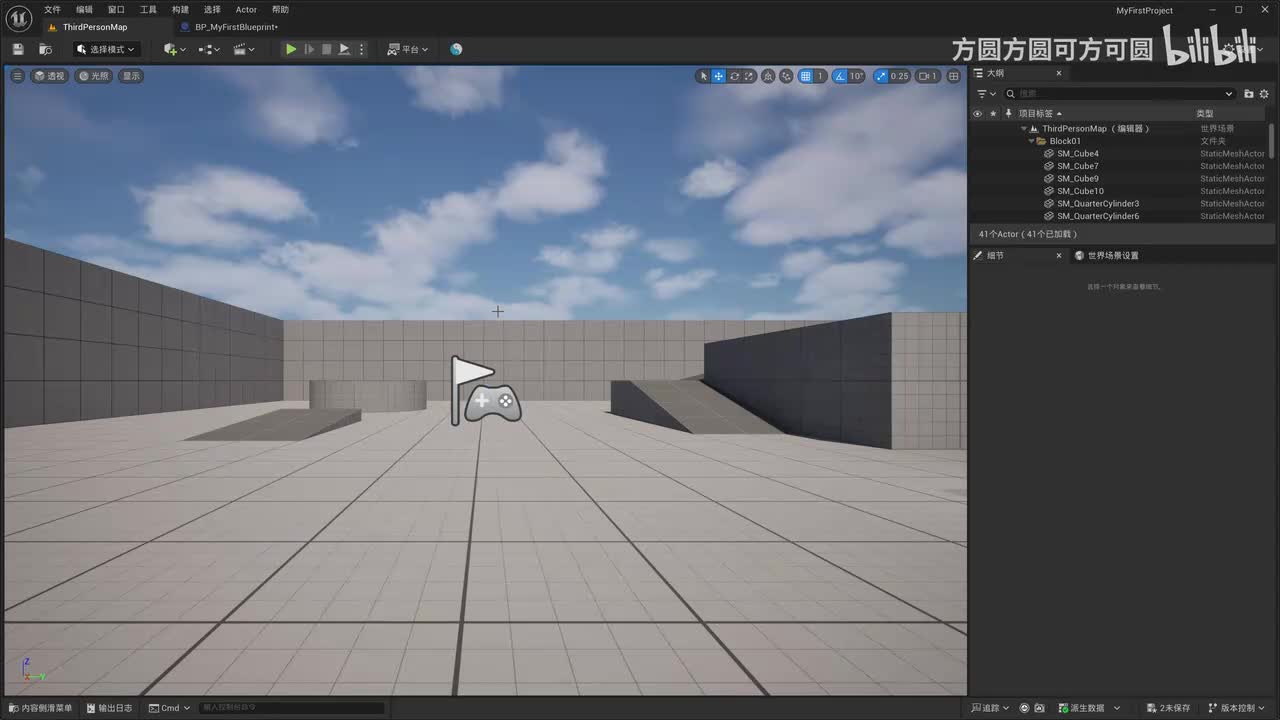The height and width of the screenshot is (720, 1280).
Task: Open the play options three-dot menu
Action: pyautogui.click(x=362, y=49)
